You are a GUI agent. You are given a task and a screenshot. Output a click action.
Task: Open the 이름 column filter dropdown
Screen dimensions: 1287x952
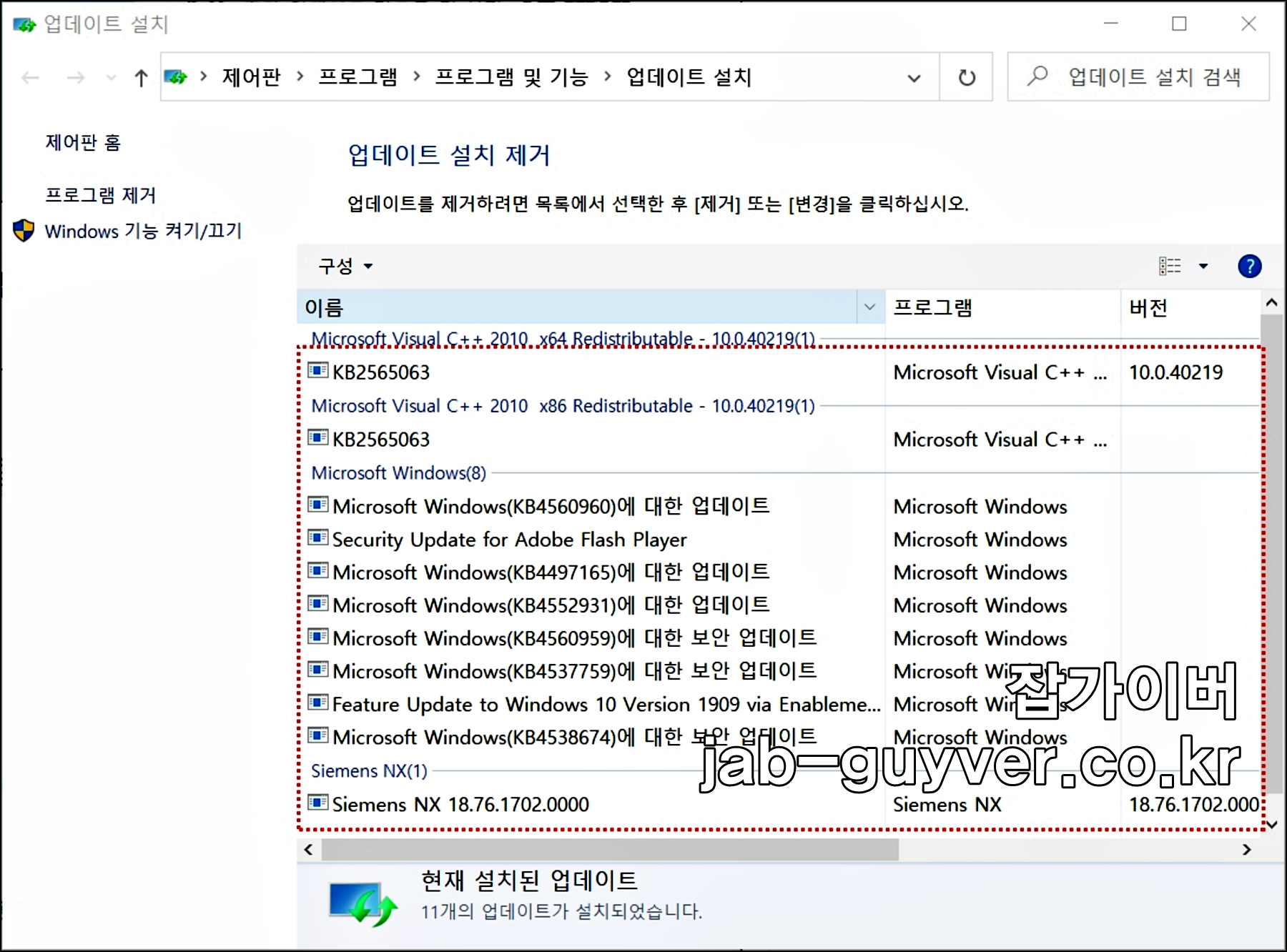point(870,307)
